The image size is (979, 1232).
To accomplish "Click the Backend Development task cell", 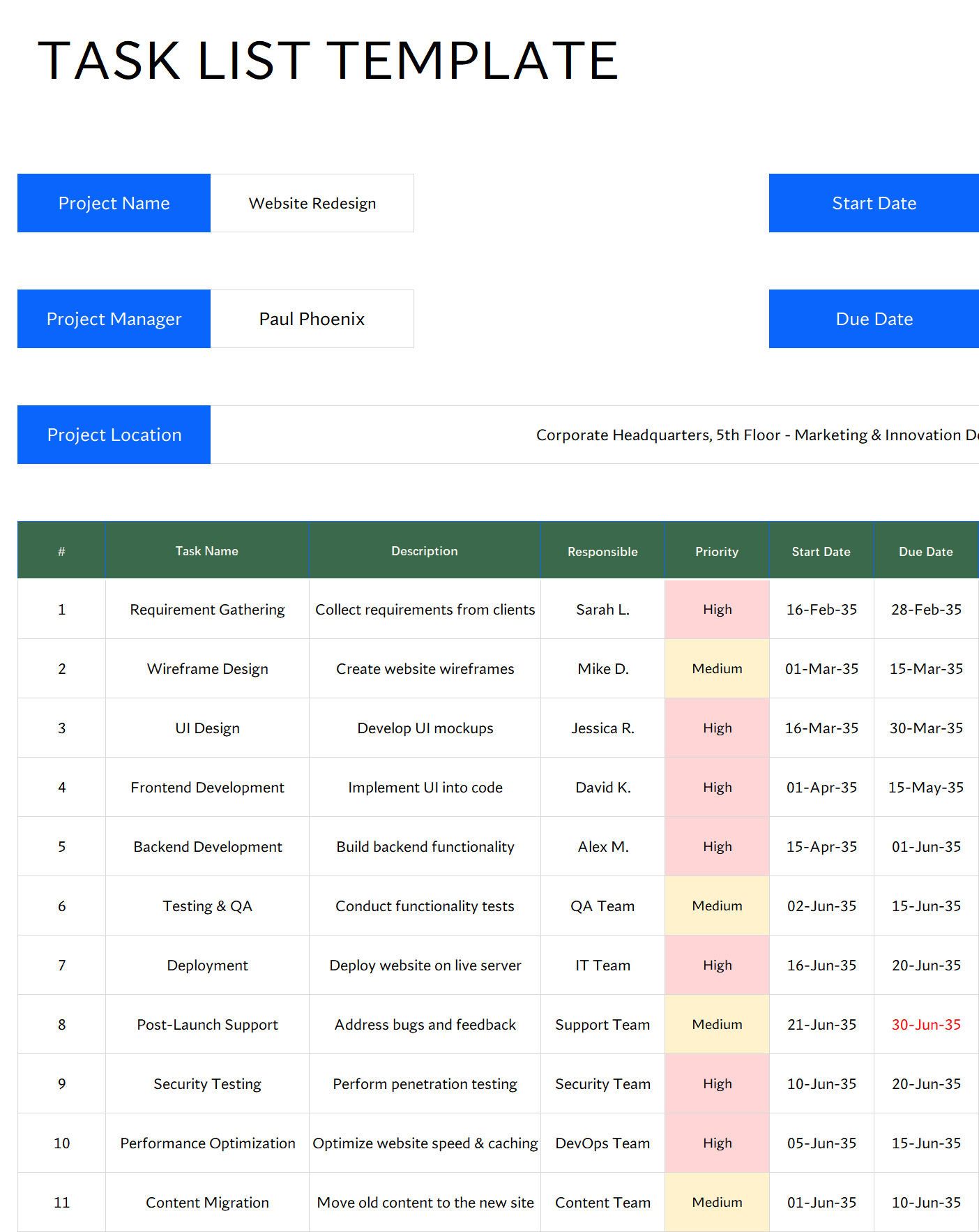I will (207, 847).
